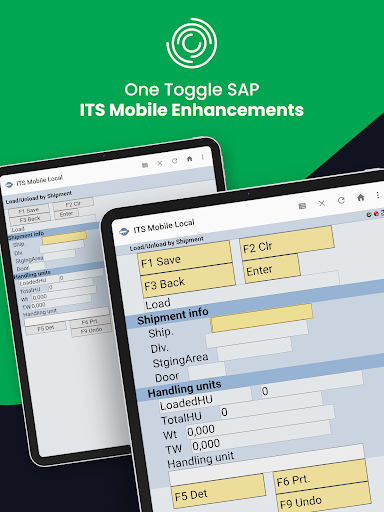Select the StgingArea input field
This screenshot has width=384, height=512.
254,349
